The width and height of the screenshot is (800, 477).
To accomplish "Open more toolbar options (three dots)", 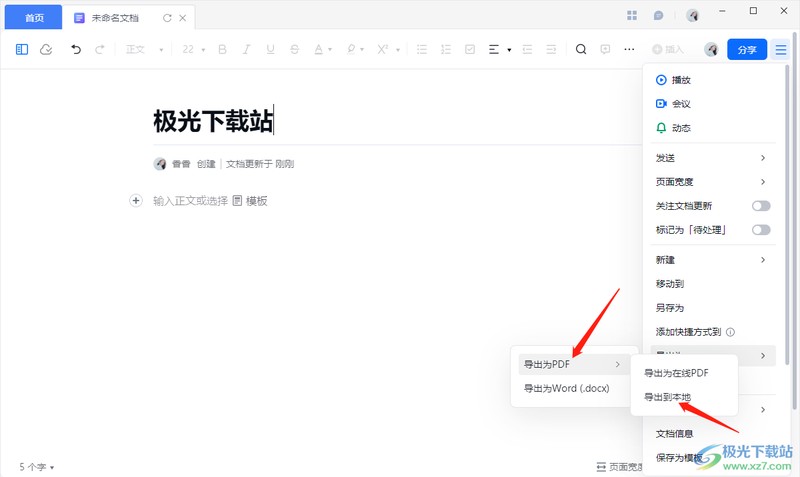I will (x=629, y=49).
